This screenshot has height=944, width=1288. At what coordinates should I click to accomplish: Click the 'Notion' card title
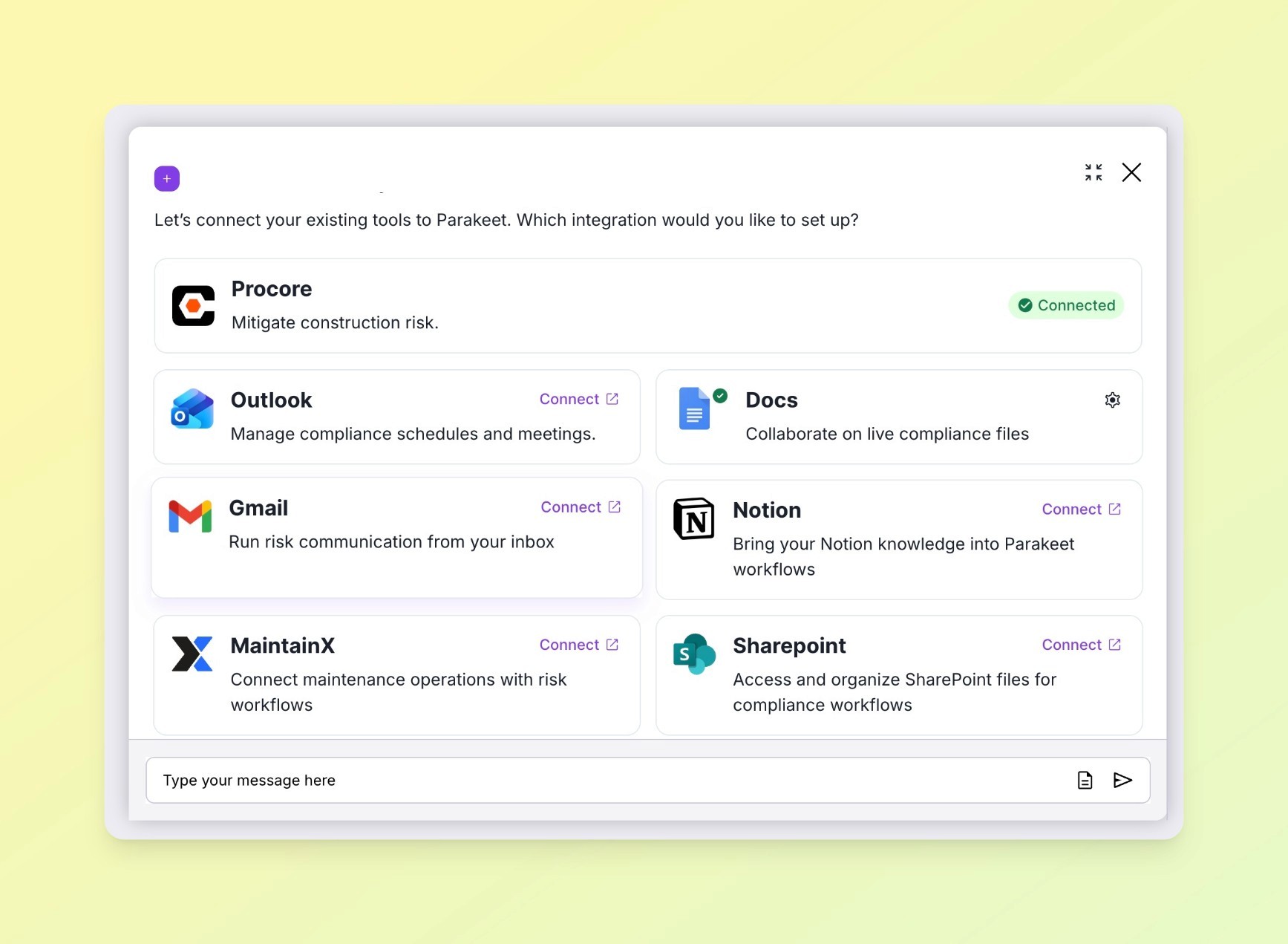(x=767, y=510)
